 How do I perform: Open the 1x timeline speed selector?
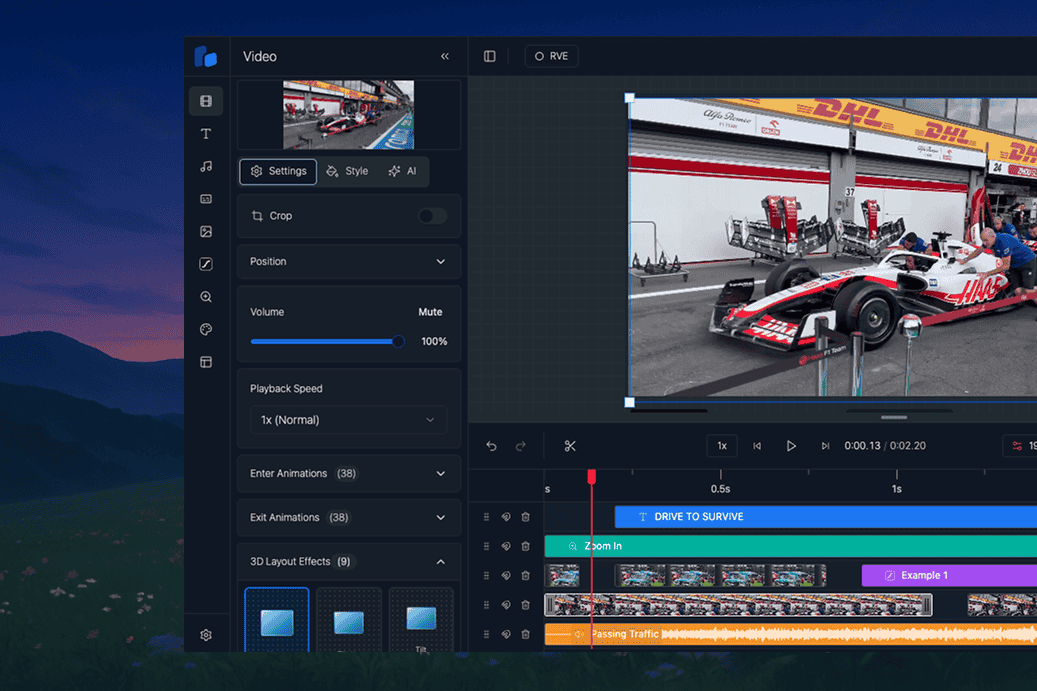pyautogui.click(x=722, y=446)
